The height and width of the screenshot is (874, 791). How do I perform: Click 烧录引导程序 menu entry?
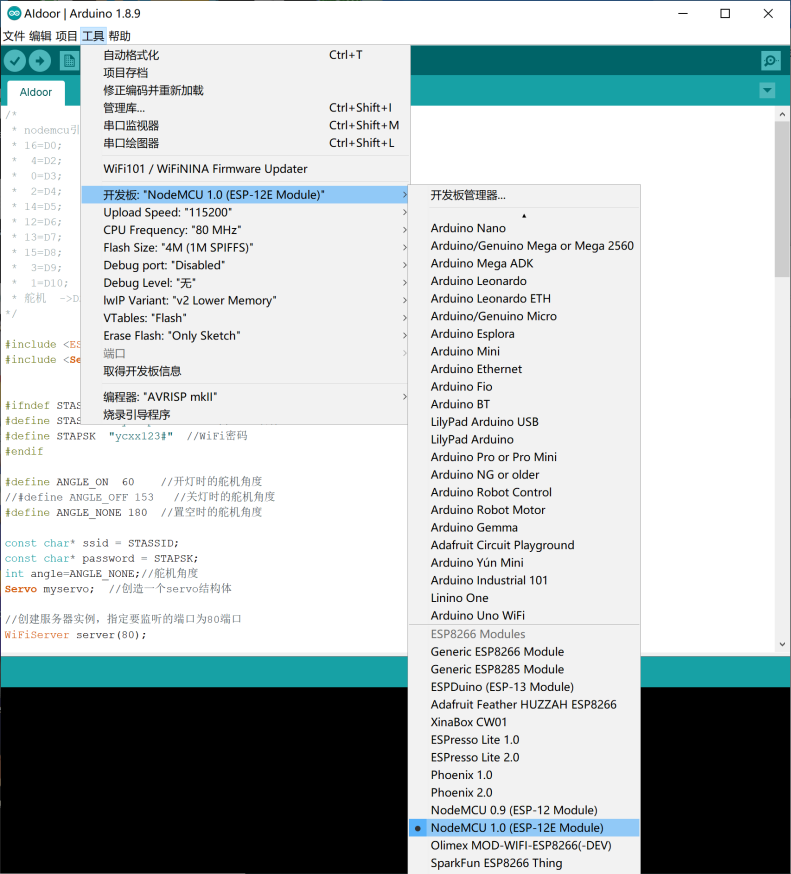[246, 415]
